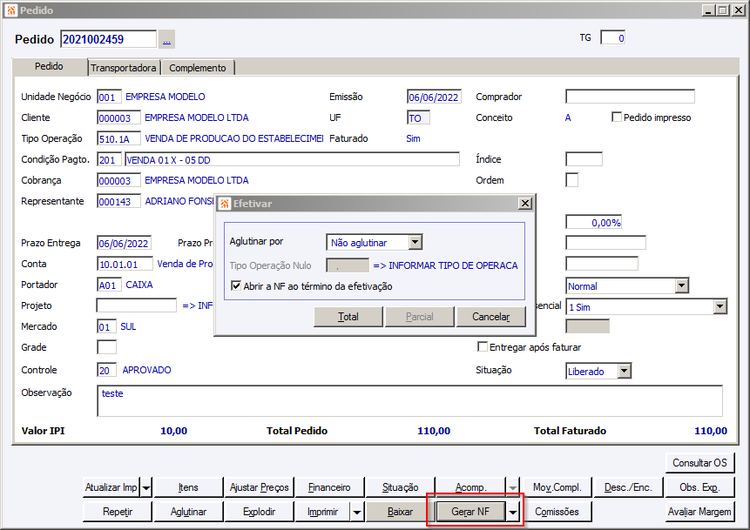Click the Índice input field

(584, 159)
